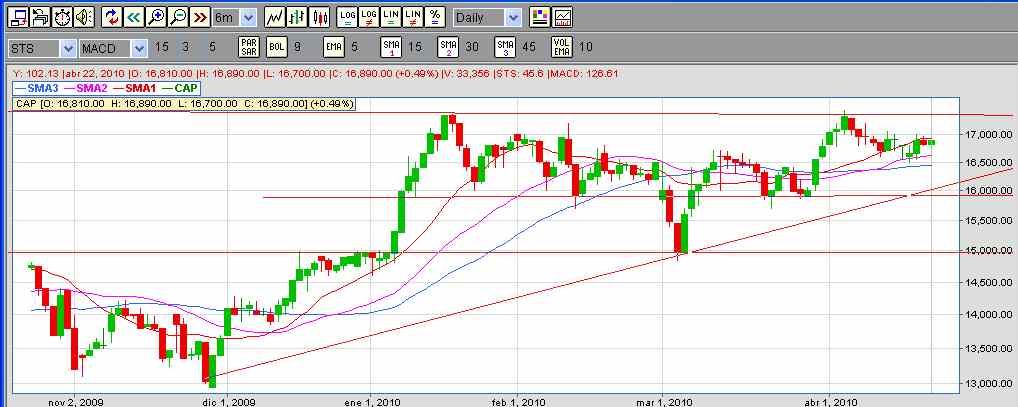Viewport: 1018px width, 407px height.
Task: Click the cascade windows icon
Action: [x=40, y=17]
